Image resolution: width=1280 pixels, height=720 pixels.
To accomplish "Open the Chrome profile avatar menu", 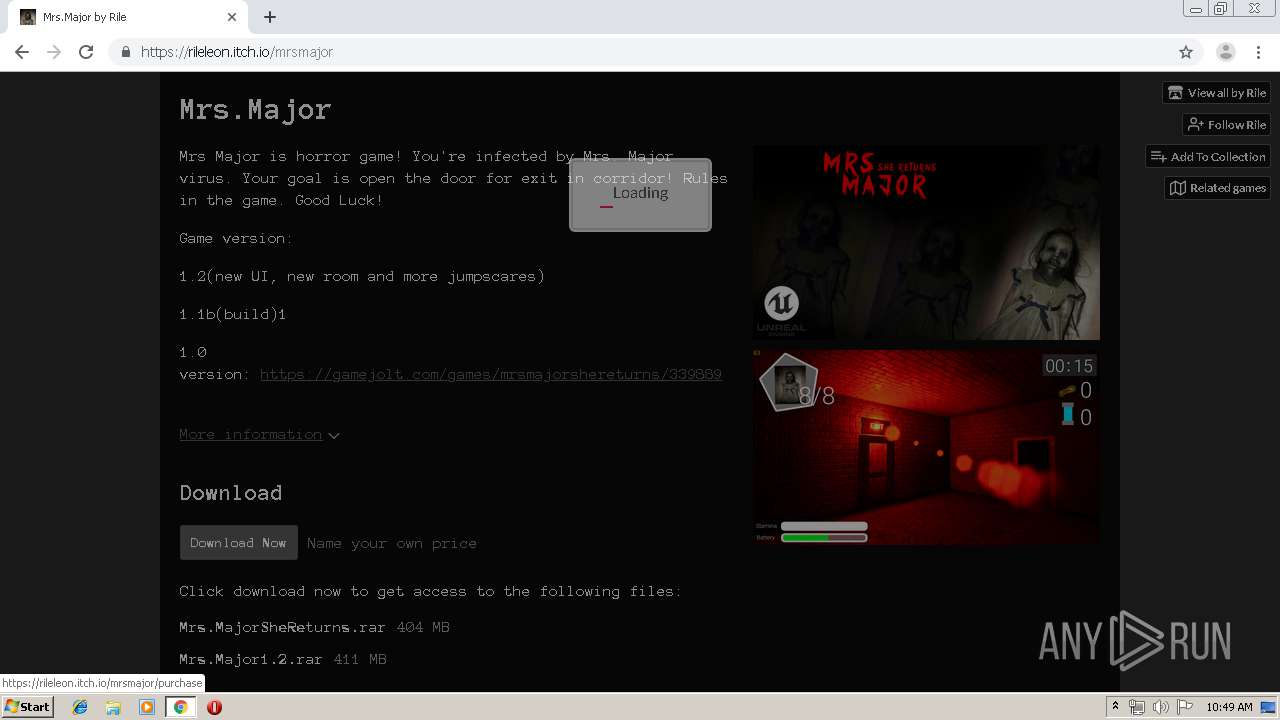I will pyautogui.click(x=1225, y=52).
